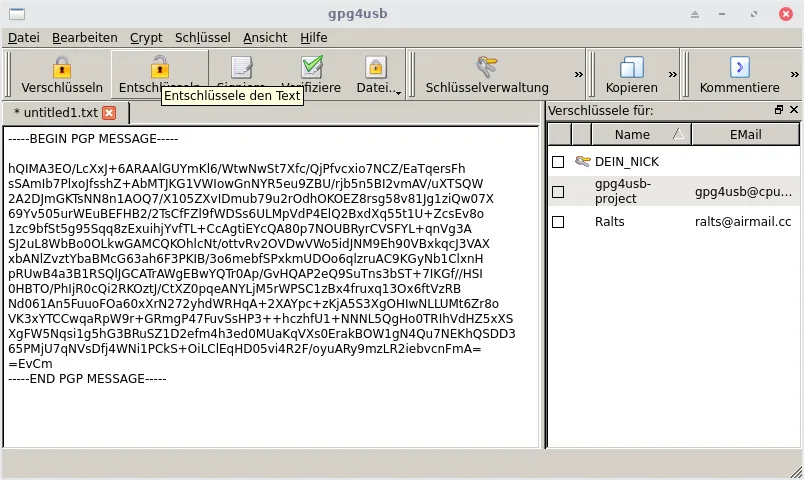Click the Signiere pen-and-paper icon
This screenshot has height=480, width=804.
click(242, 67)
